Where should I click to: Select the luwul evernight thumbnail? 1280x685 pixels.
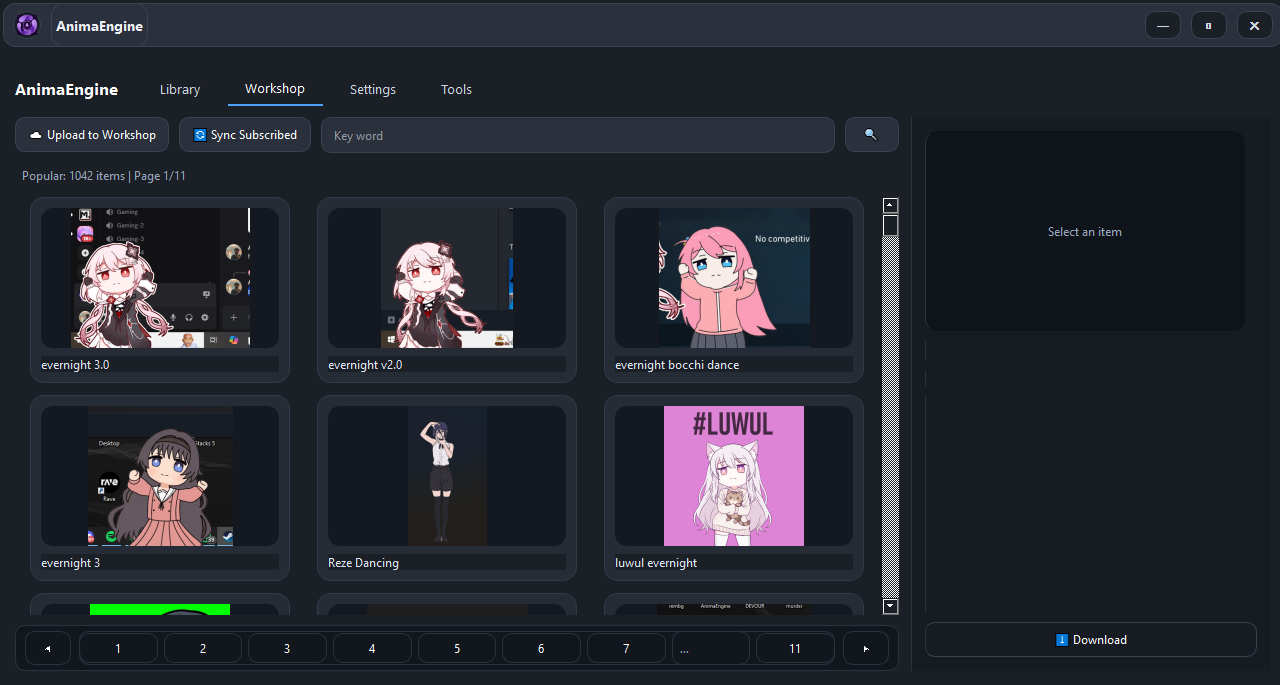tap(734, 476)
